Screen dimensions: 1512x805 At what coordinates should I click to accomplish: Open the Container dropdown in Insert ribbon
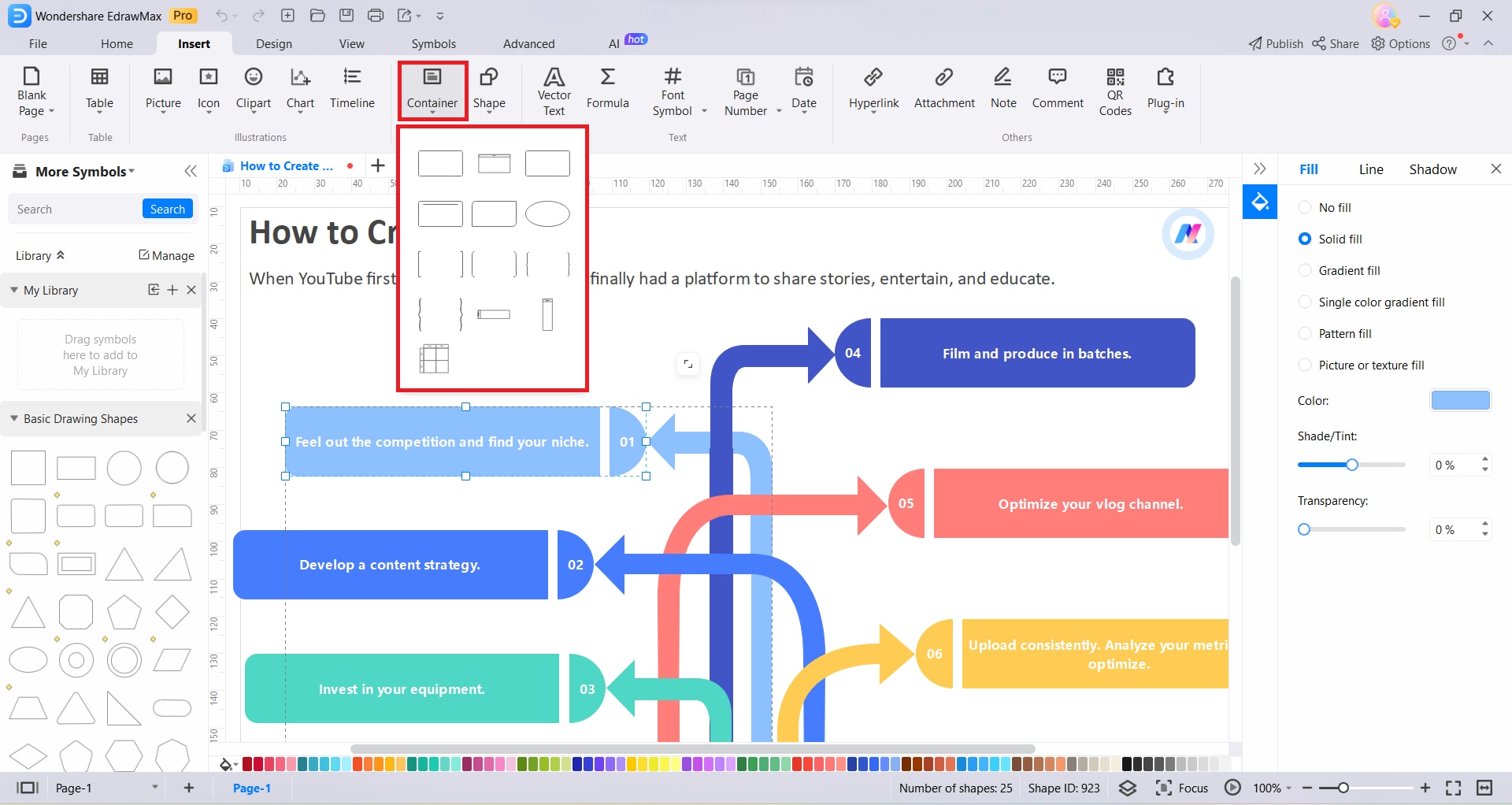(x=432, y=91)
